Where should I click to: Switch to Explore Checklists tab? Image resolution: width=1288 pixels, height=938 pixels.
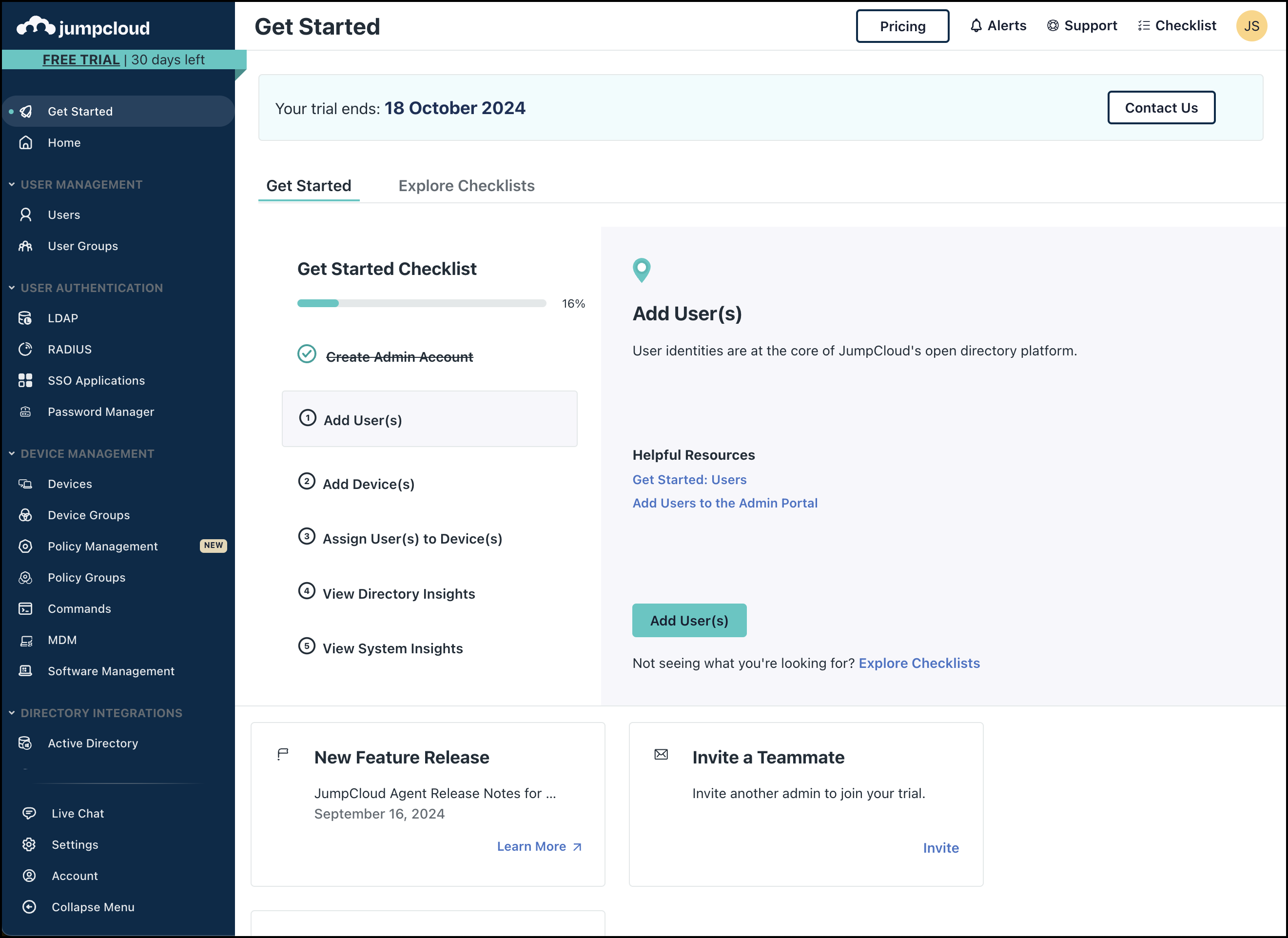(466, 186)
